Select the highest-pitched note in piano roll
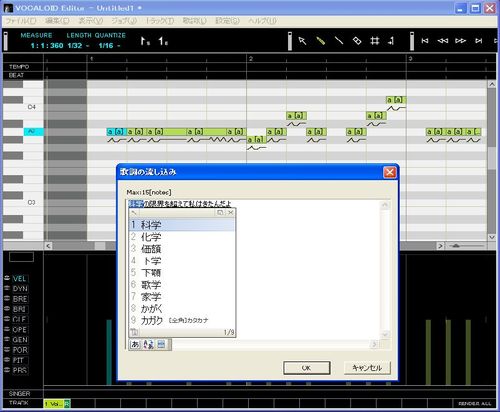 (x=396, y=100)
